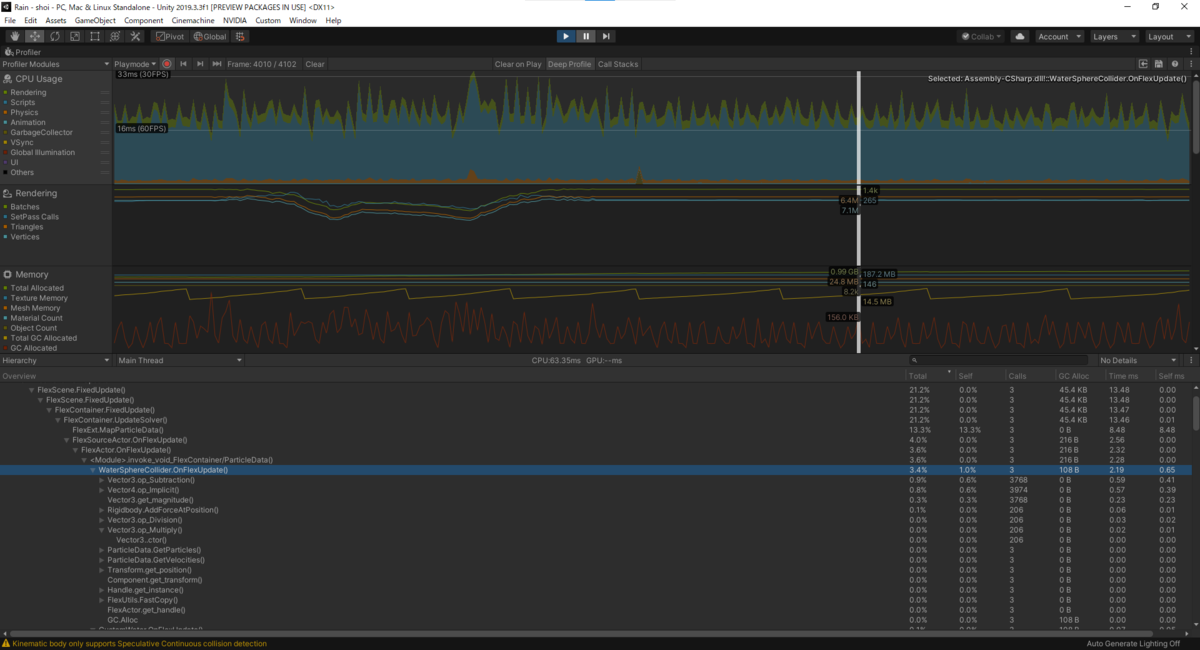The width and height of the screenshot is (1200, 650).
Task: Open Hierarchy view type dropdown
Action: point(56,360)
